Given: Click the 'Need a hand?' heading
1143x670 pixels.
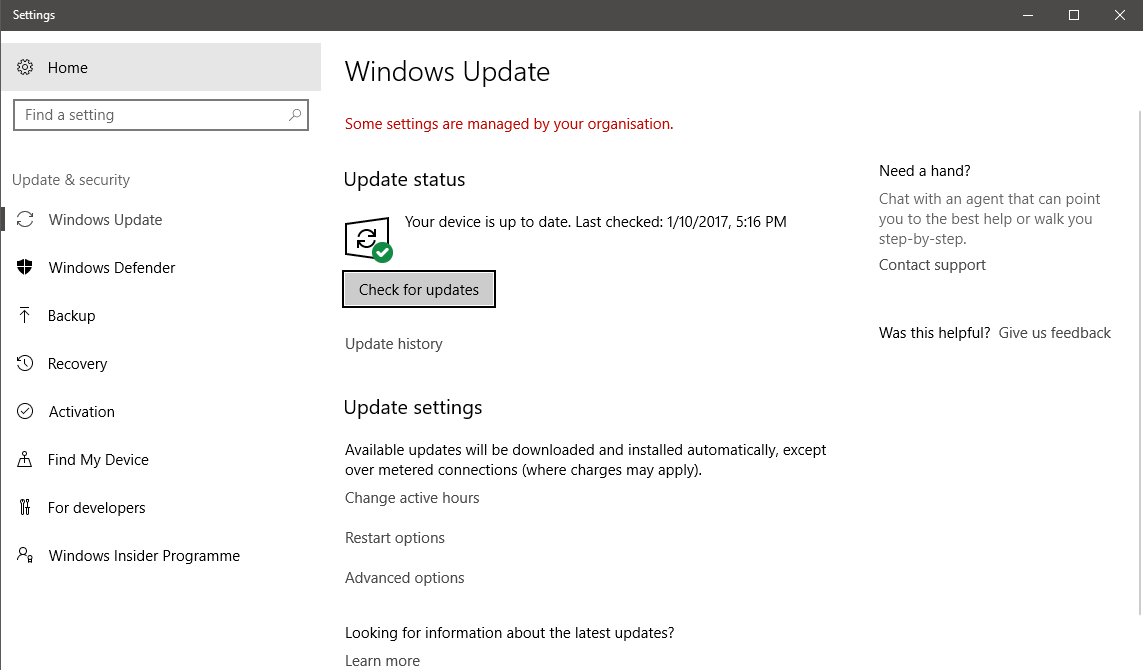Looking at the screenshot, I should (924, 171).
